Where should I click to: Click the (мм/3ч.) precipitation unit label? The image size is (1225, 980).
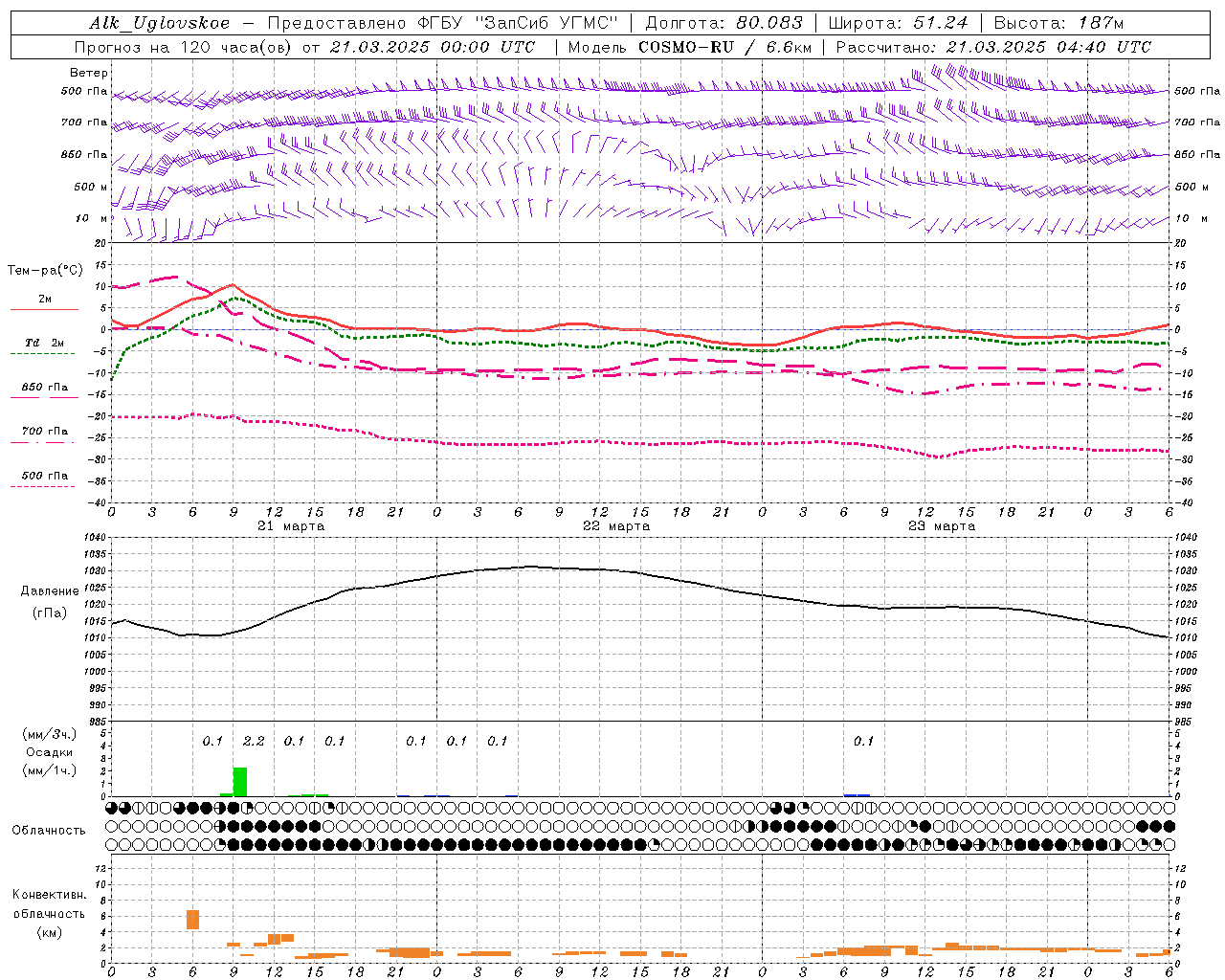point(50,734)
